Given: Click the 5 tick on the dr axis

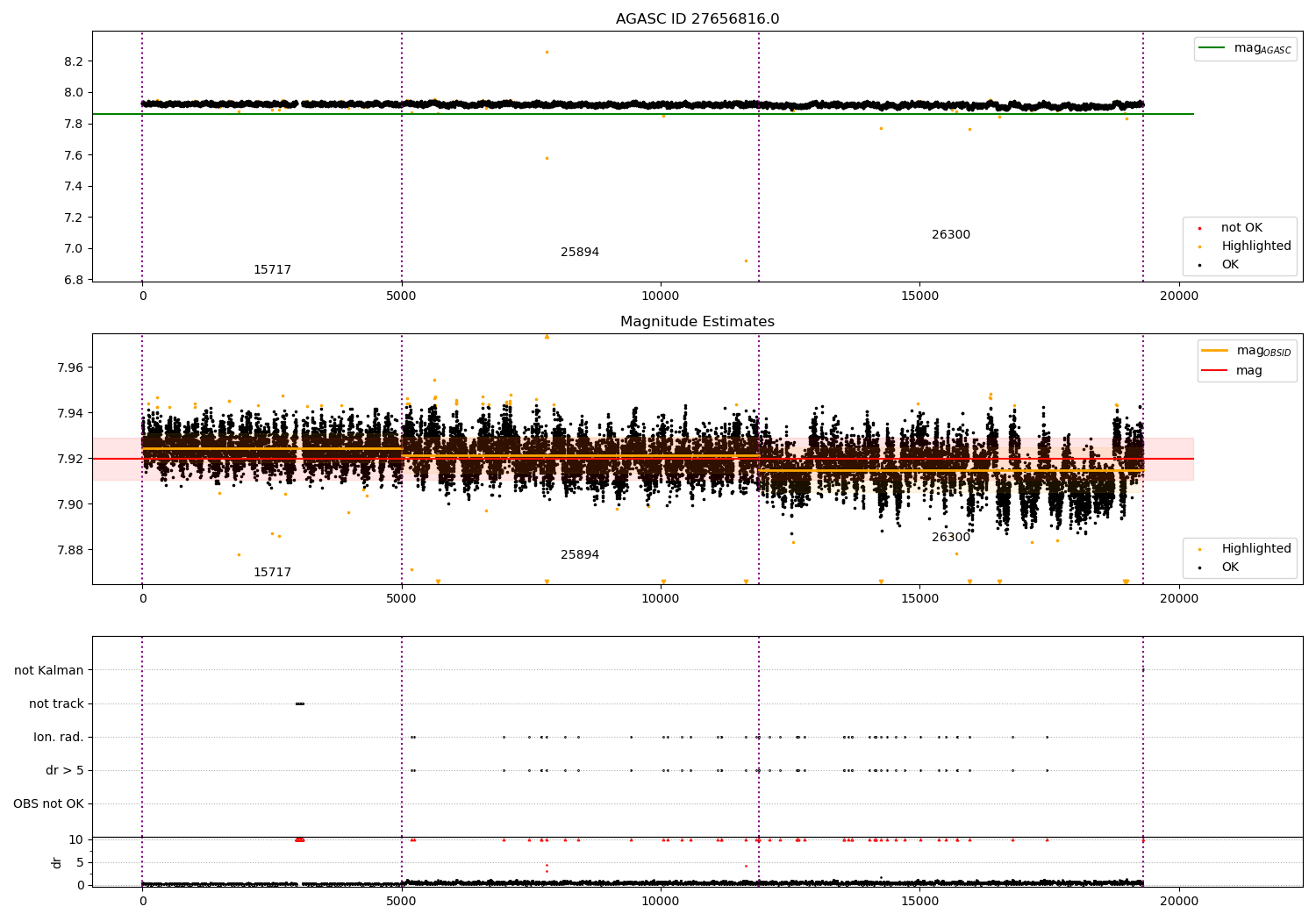Looking at the screenshot, I should point(80,863).
